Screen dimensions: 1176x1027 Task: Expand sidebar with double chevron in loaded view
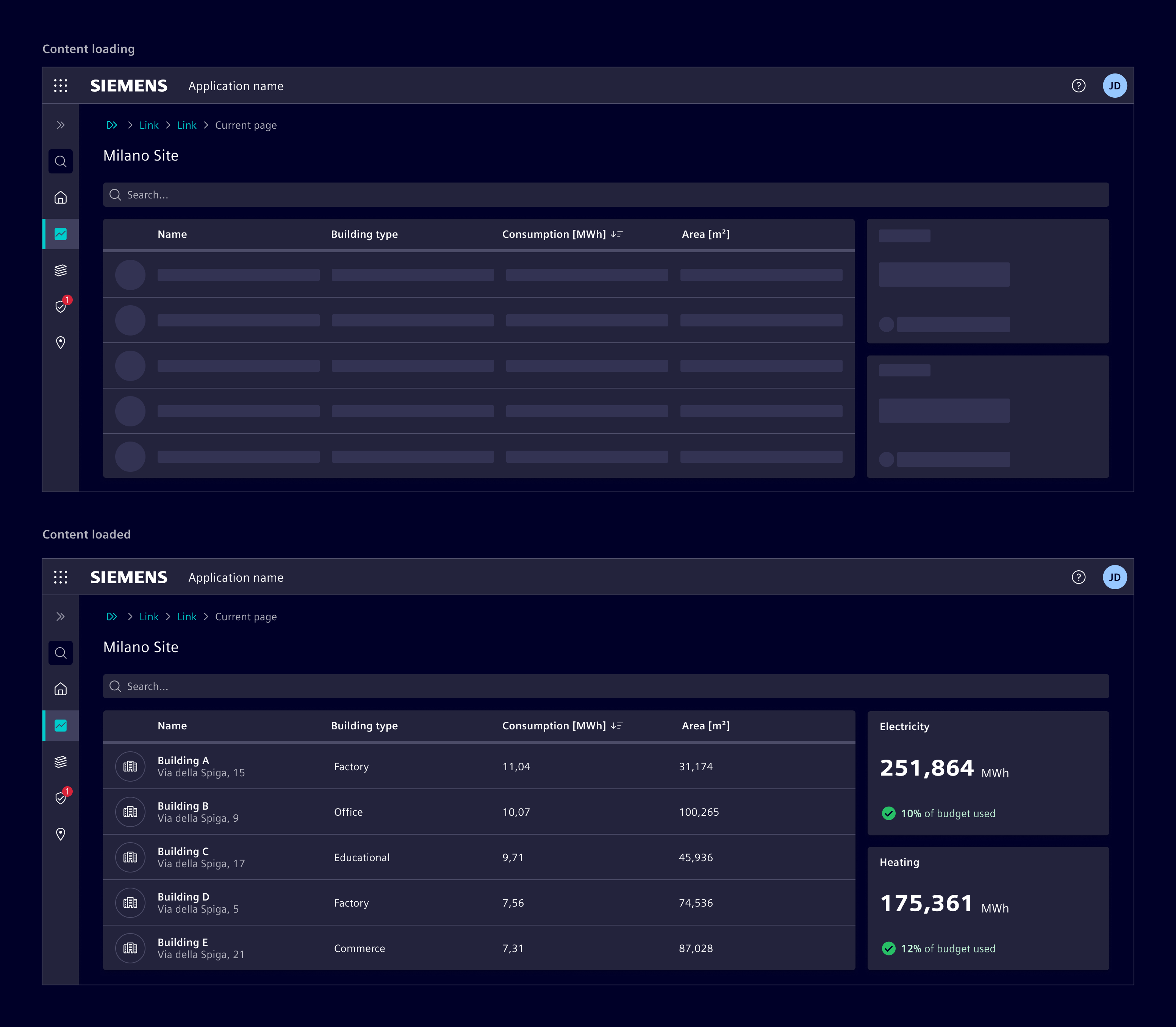point(60,617)
